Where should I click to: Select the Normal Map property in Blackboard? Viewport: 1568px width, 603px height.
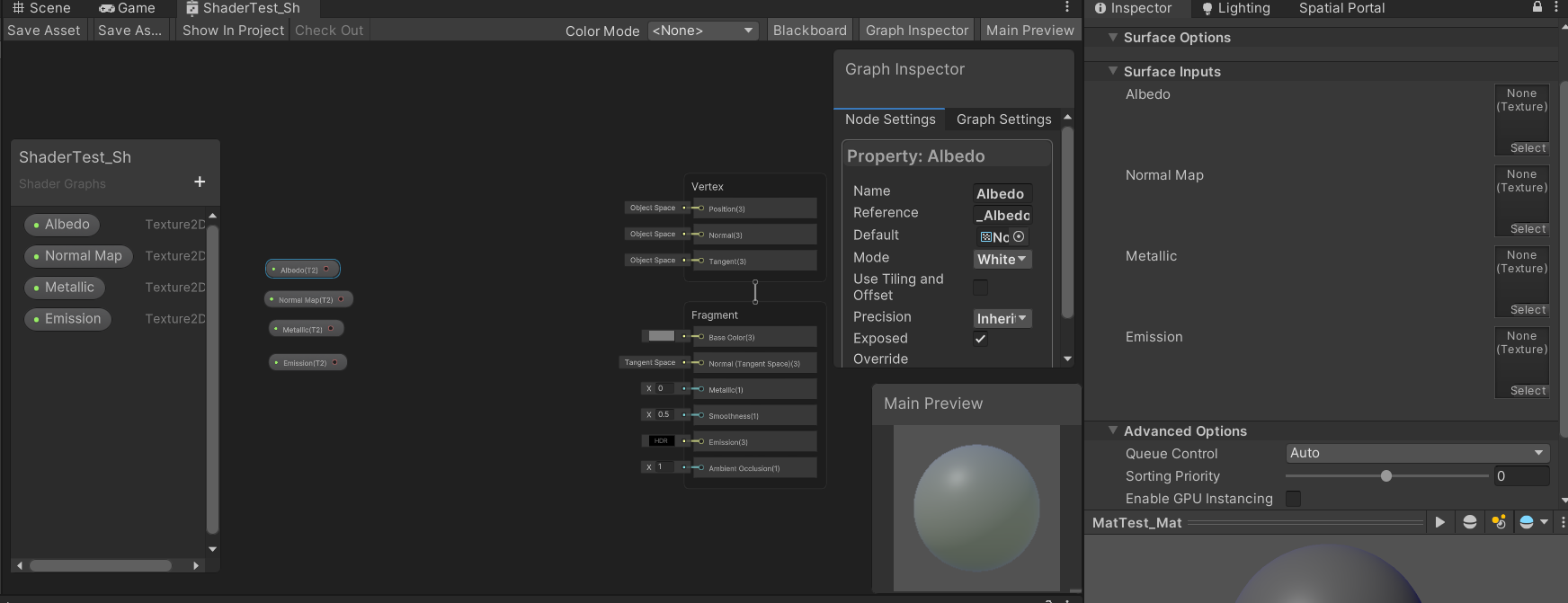pos(78,256)
